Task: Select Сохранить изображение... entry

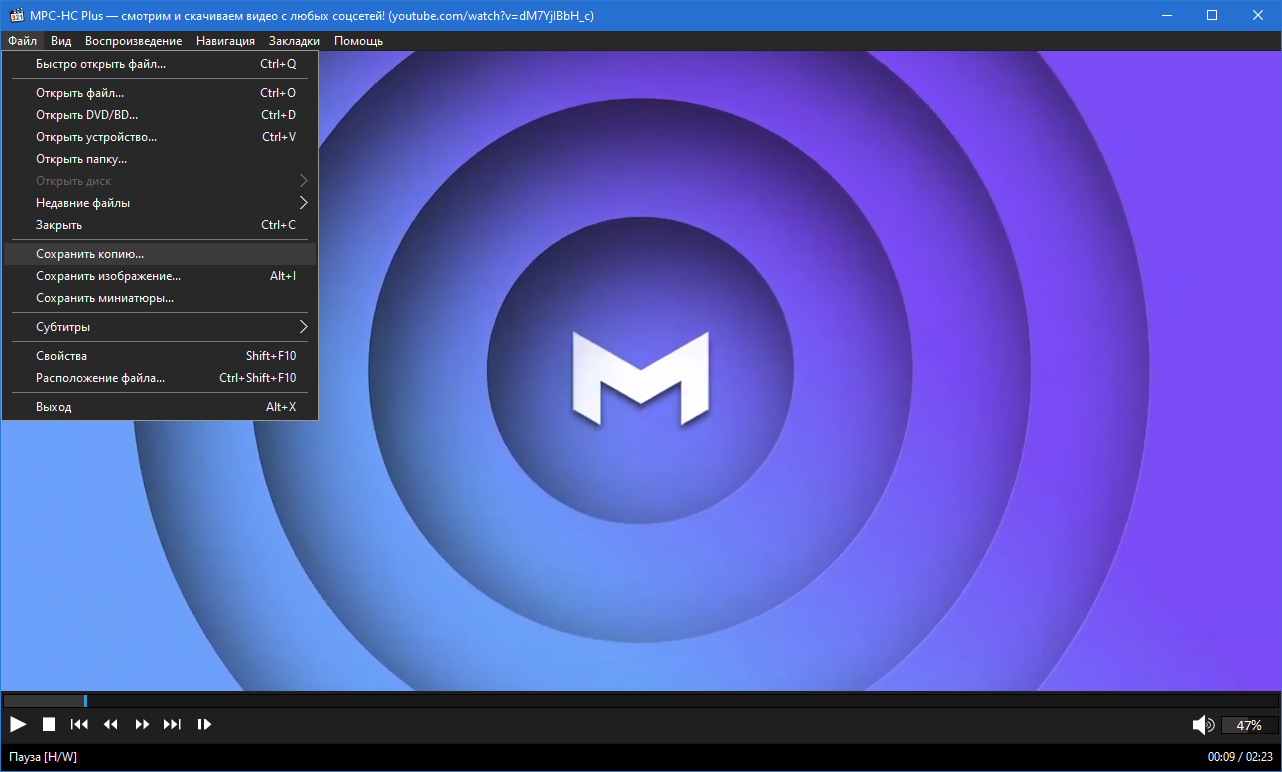Action: click(160, 276)
